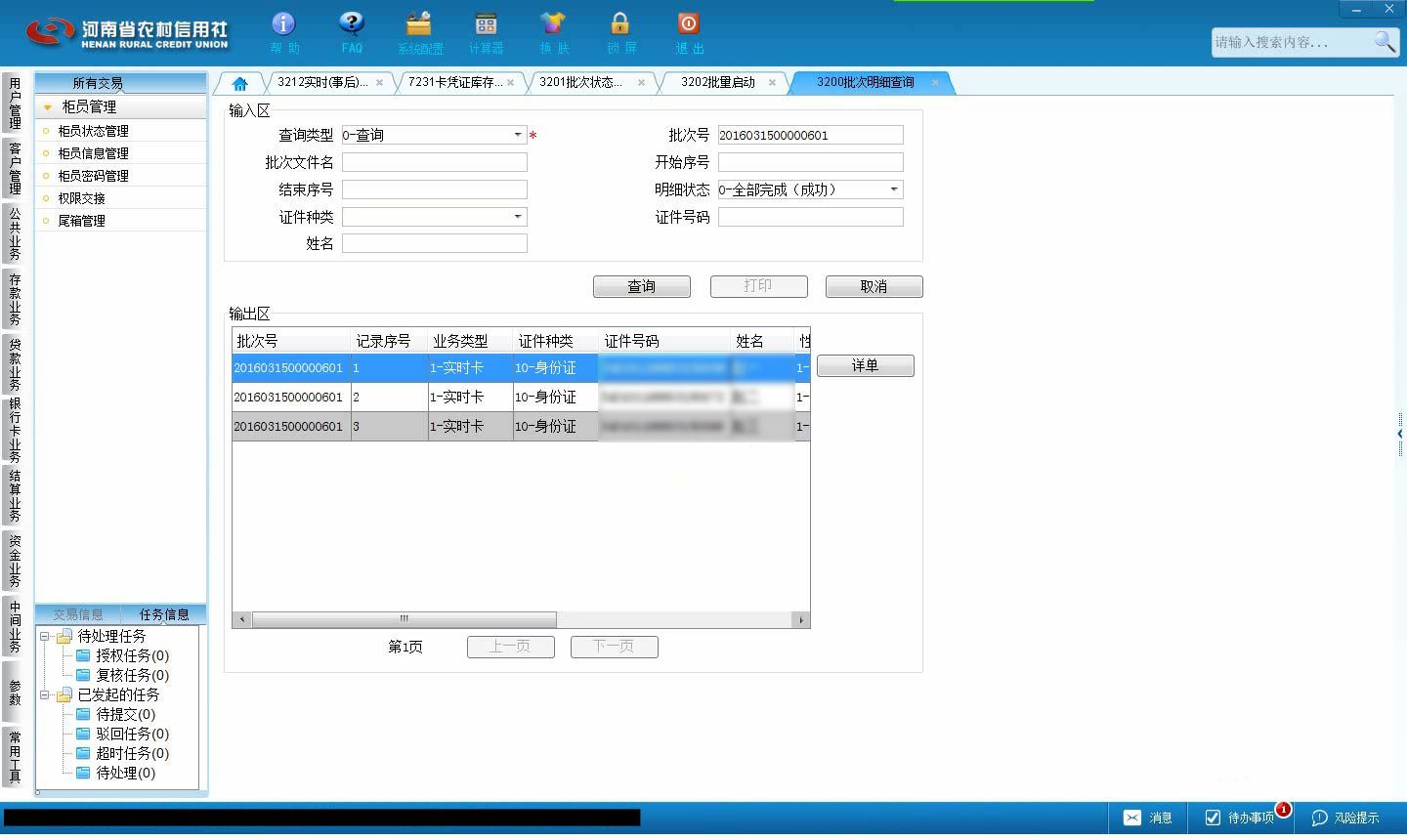Open the 查询类型 dropdown
This screenshot has width=1407, height=840.
[518, 135]
